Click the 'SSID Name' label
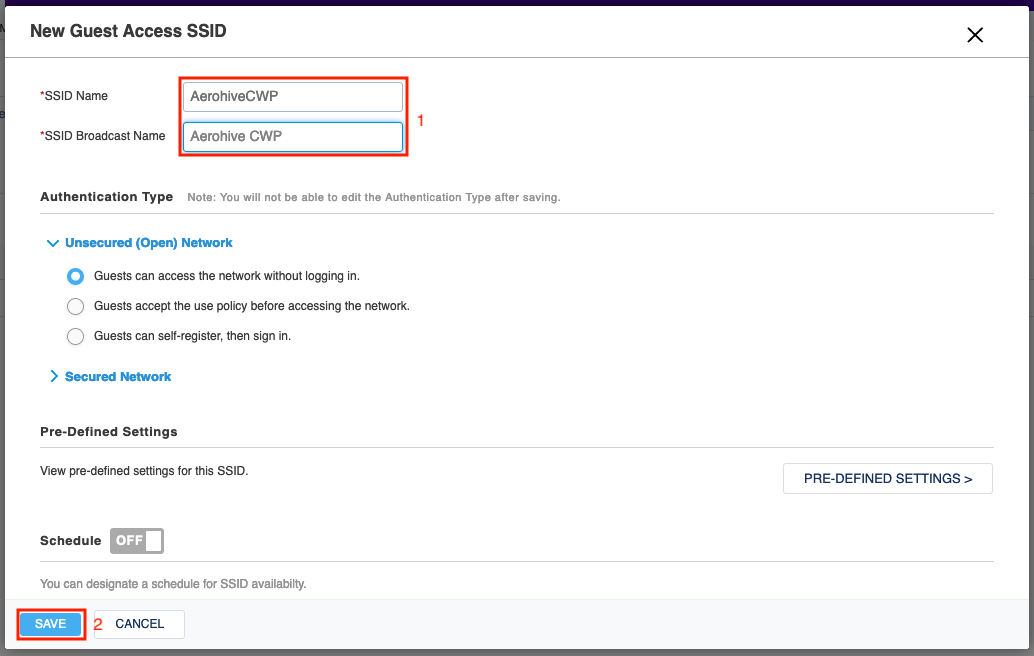Image resolution: width=1034 pixels, height=656 pixels. (74, 96)
